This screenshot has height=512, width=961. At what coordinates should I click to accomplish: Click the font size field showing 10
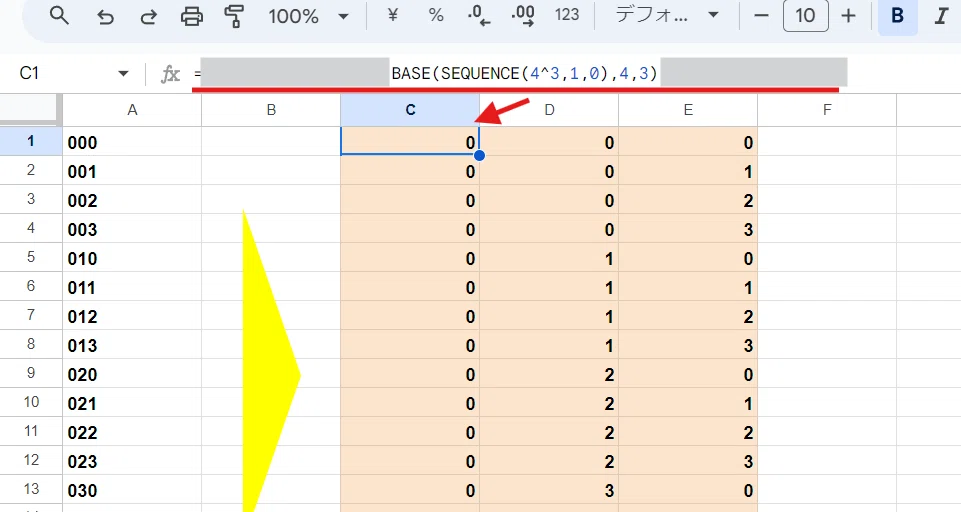pos(805,16)
